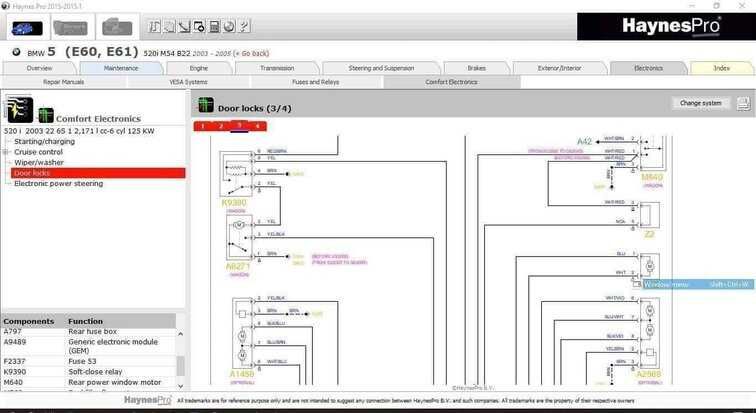Image resolution: width=756 pixels, height=413 pixels.
Task: Select component row F2337 Fuse 53
Action: pyautogui.click(x=89, y=361)
